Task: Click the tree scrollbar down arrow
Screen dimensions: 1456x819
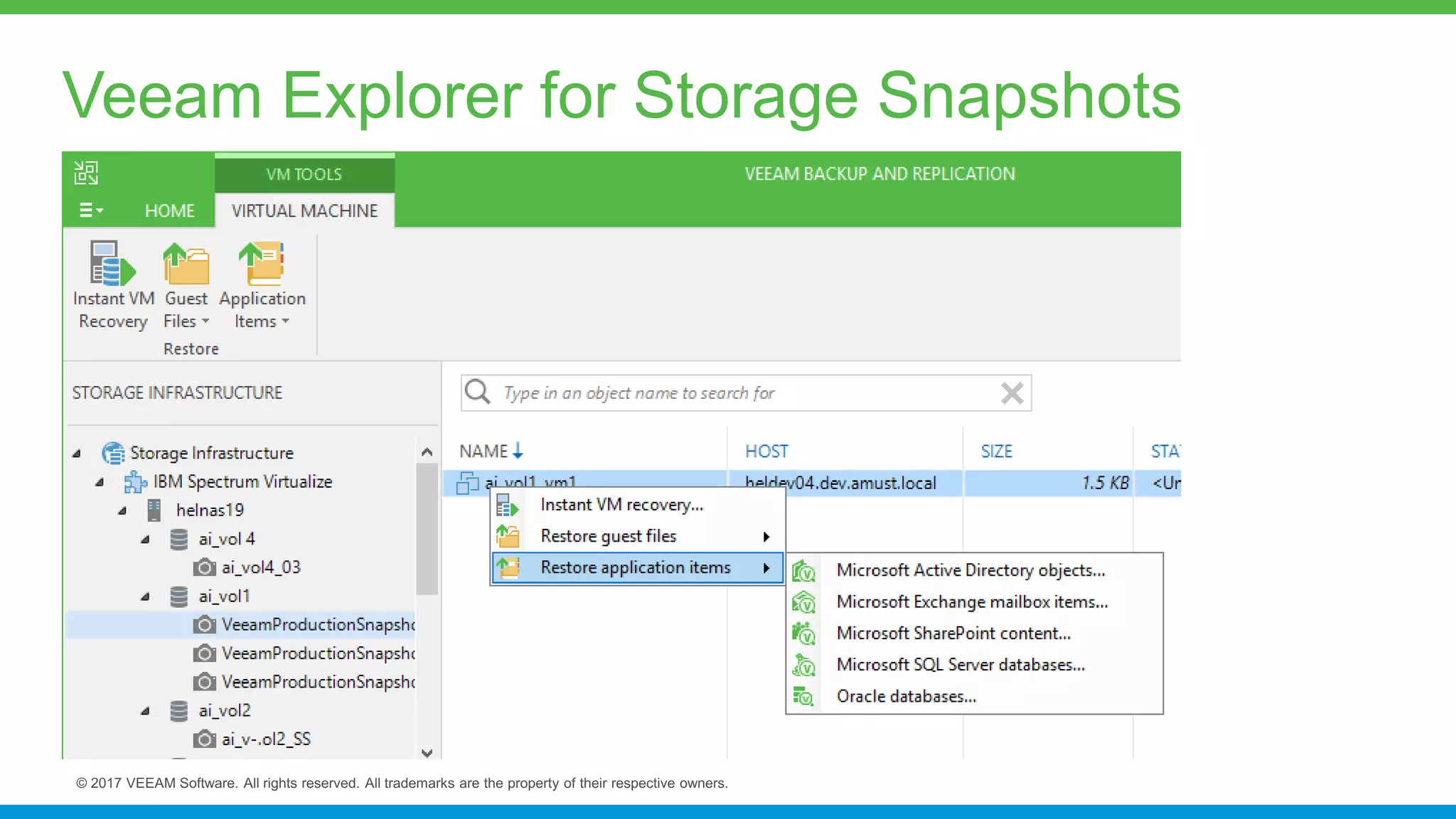Action: click(427, 753)
